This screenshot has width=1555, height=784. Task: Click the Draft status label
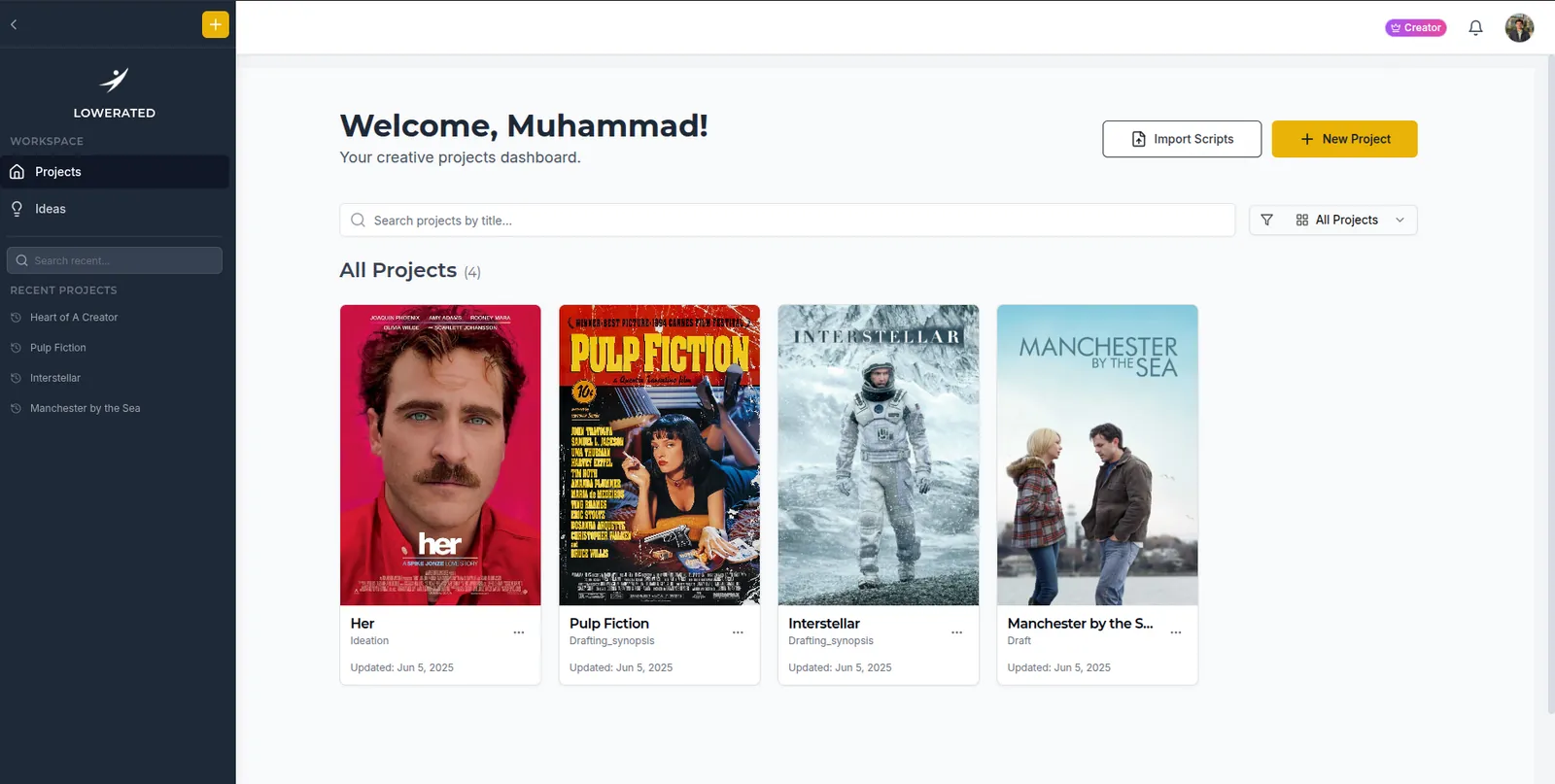coord(1019,641)
